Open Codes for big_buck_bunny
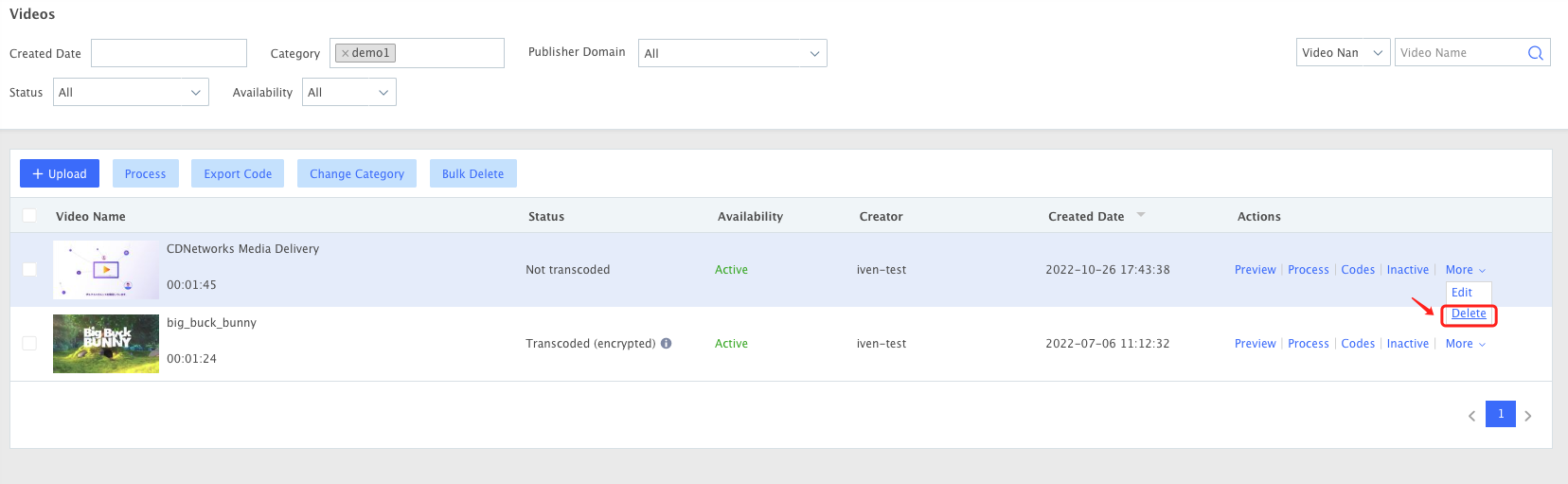 1358,344
